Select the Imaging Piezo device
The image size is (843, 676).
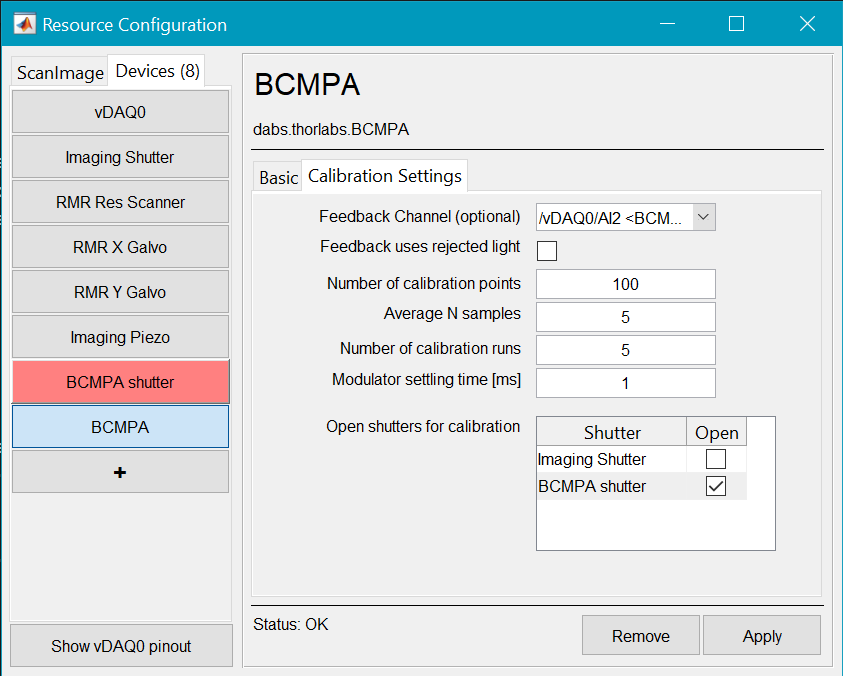(120, 337)
